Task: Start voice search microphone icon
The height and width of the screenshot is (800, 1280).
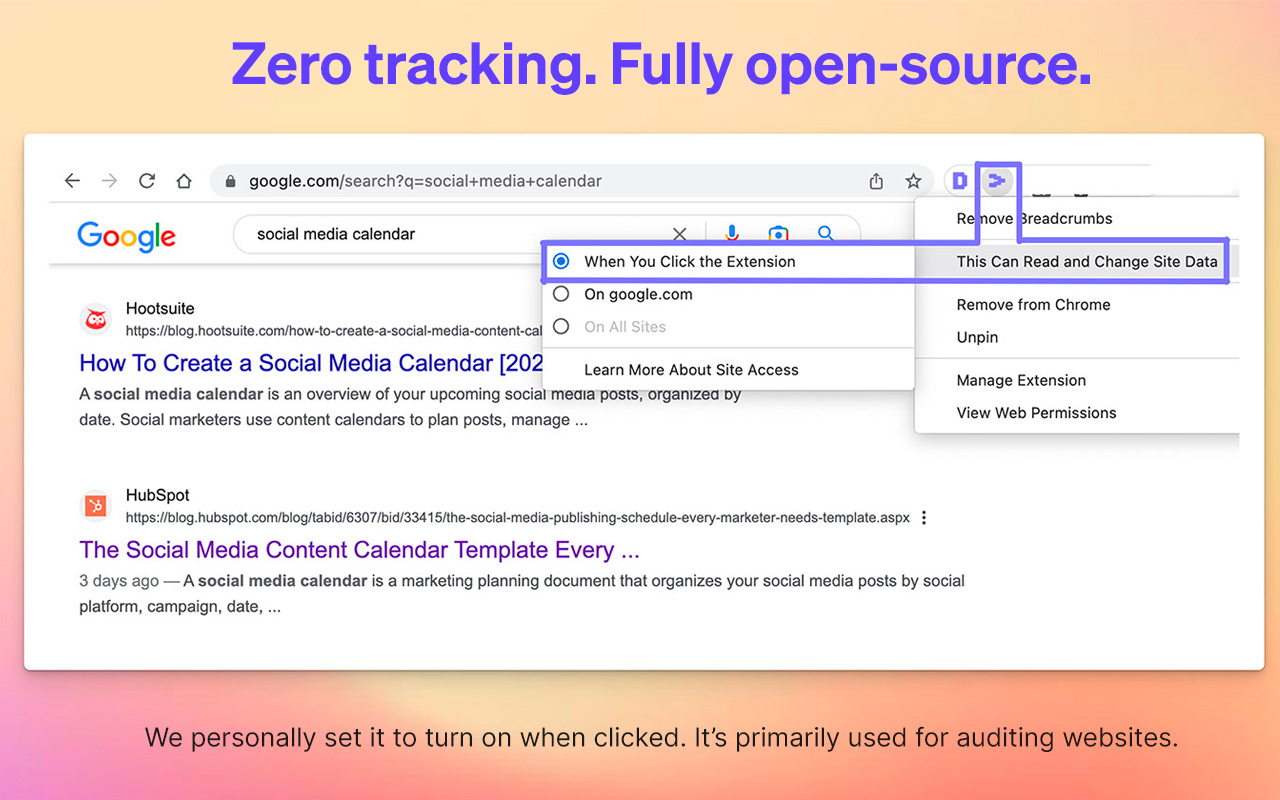Action: 732,234
